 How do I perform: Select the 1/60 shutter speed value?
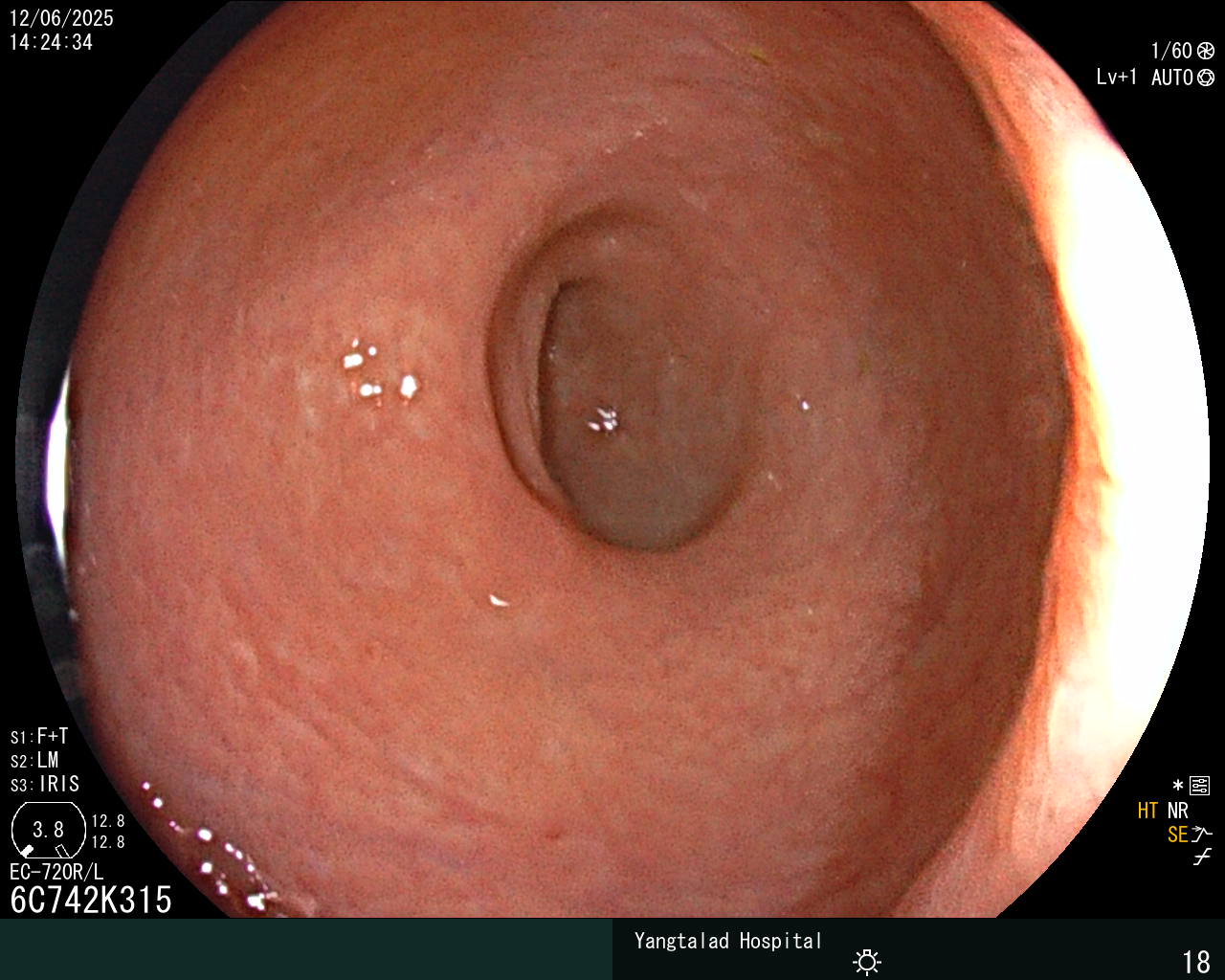(1171, 52)
